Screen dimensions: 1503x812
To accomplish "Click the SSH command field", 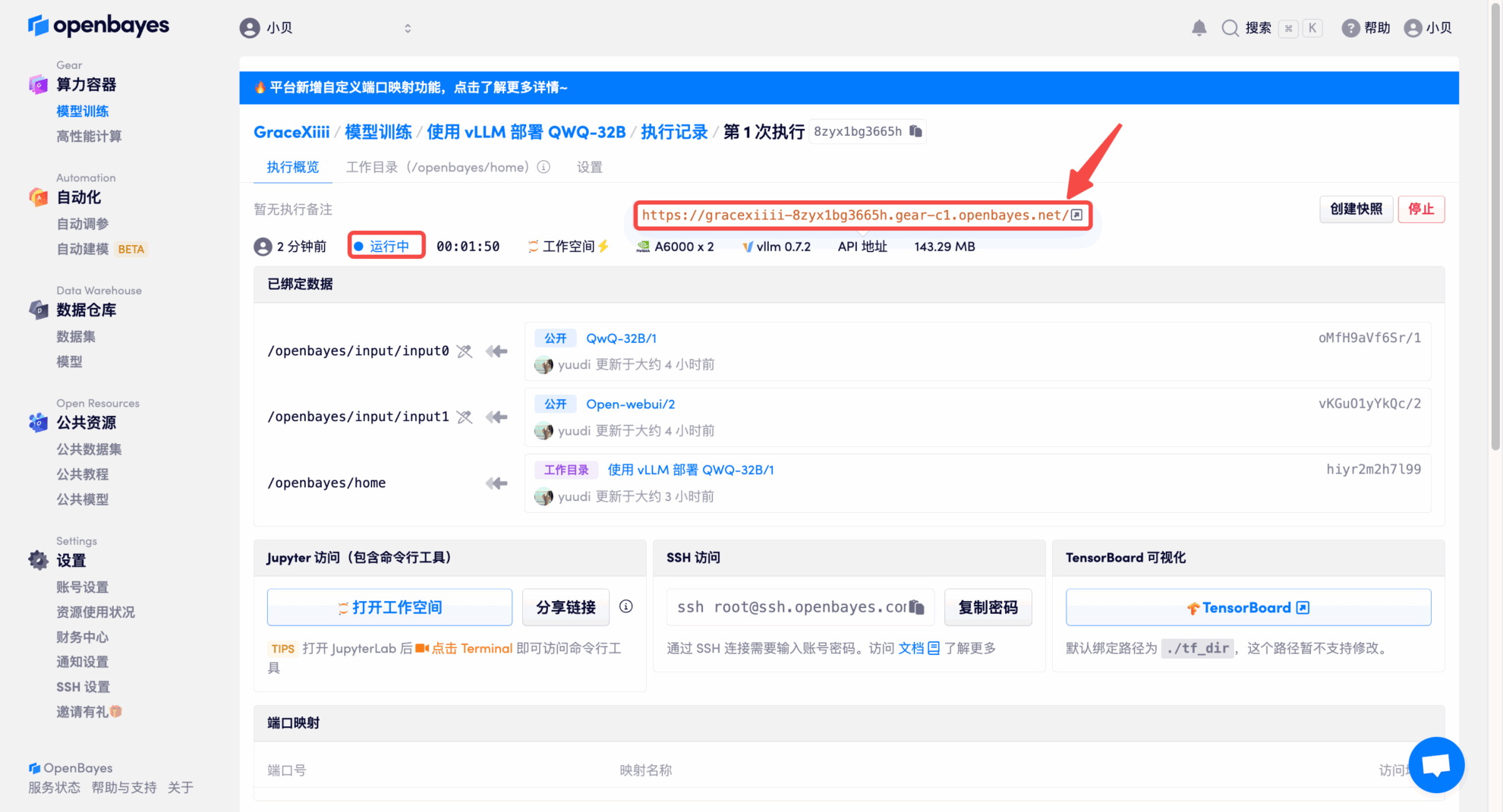I will [x=801, y=607].
